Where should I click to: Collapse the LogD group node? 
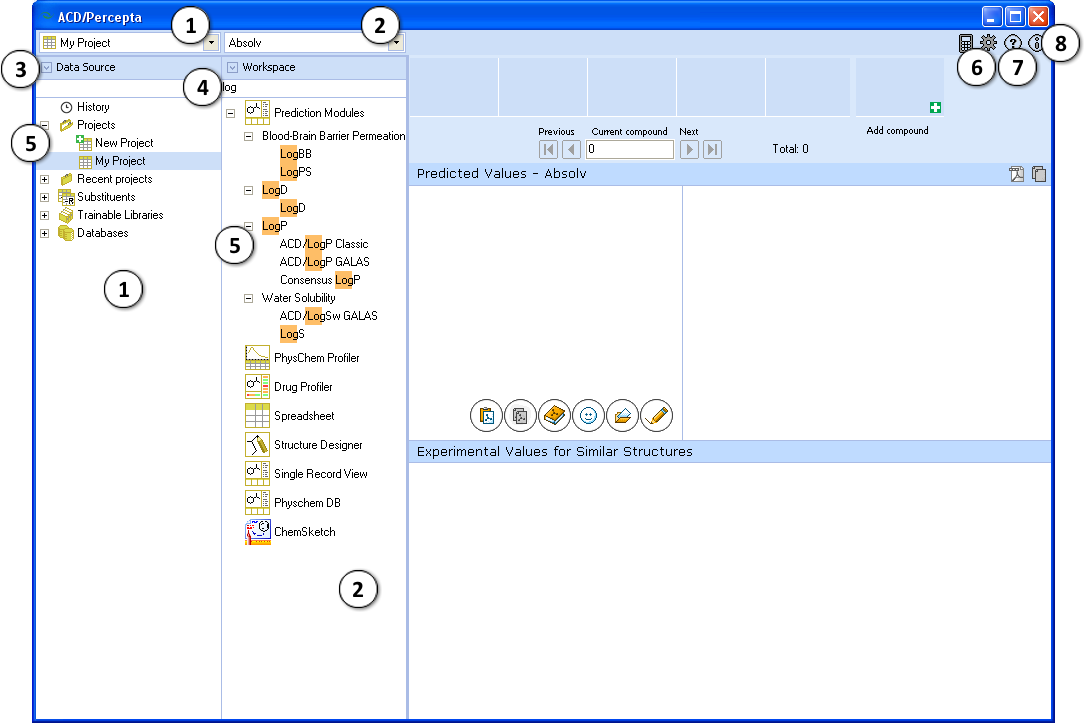point(249,190)
